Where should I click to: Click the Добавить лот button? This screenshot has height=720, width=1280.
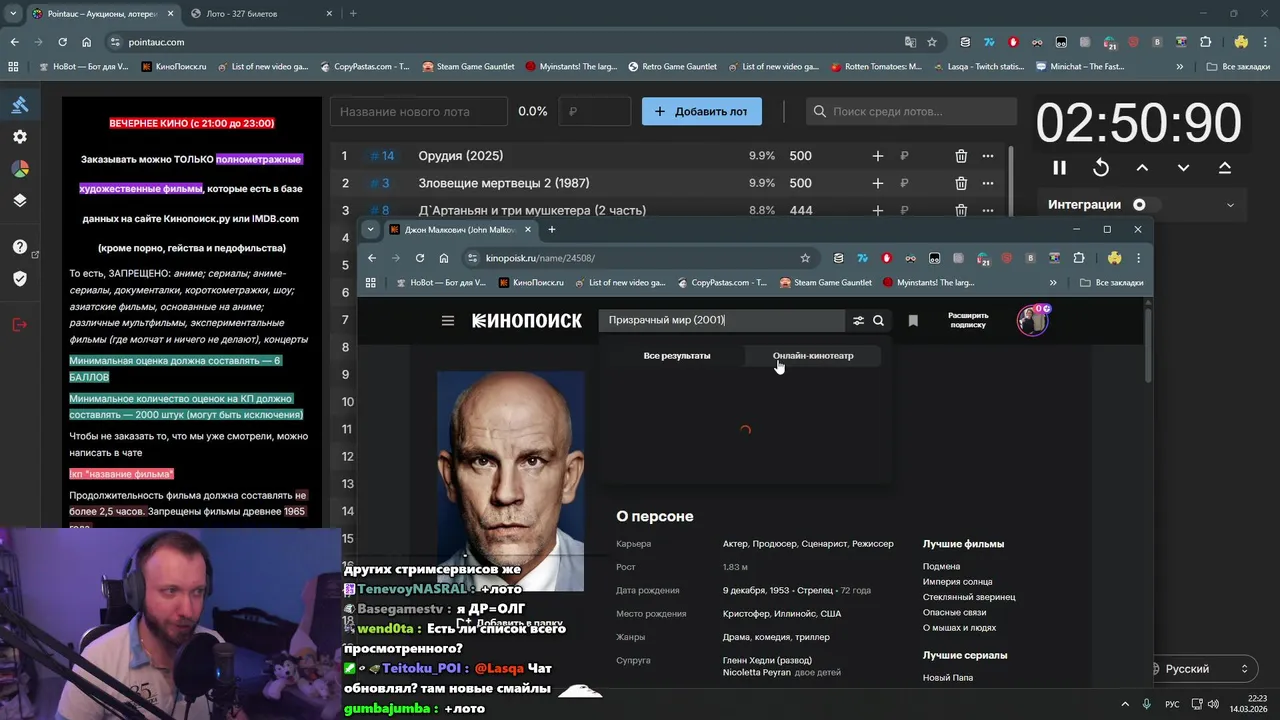pyautogui.click(x=701, y=111)
